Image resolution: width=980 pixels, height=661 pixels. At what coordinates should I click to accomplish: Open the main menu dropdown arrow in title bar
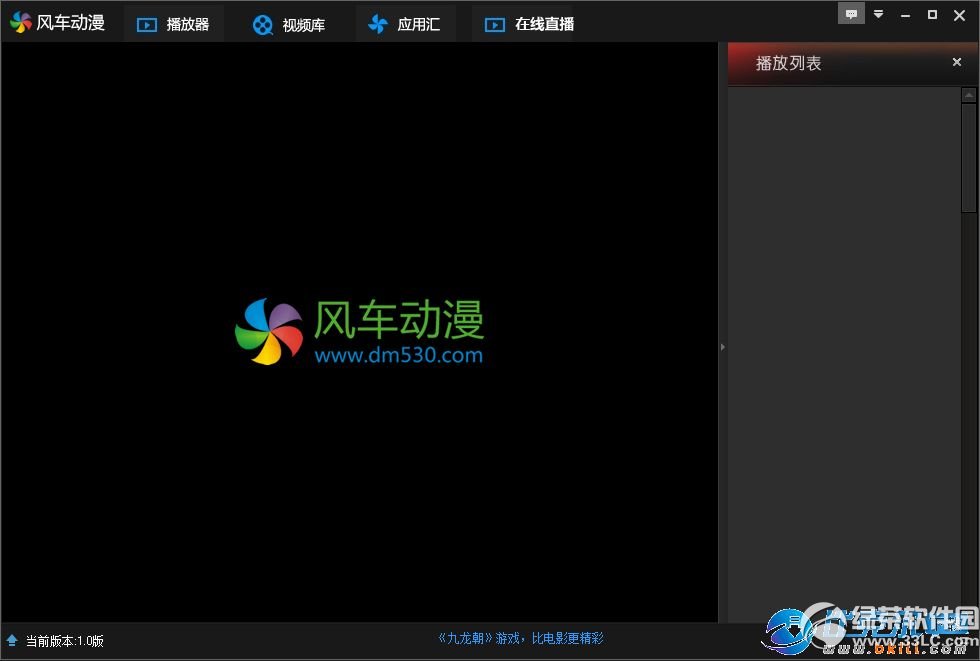878,14
